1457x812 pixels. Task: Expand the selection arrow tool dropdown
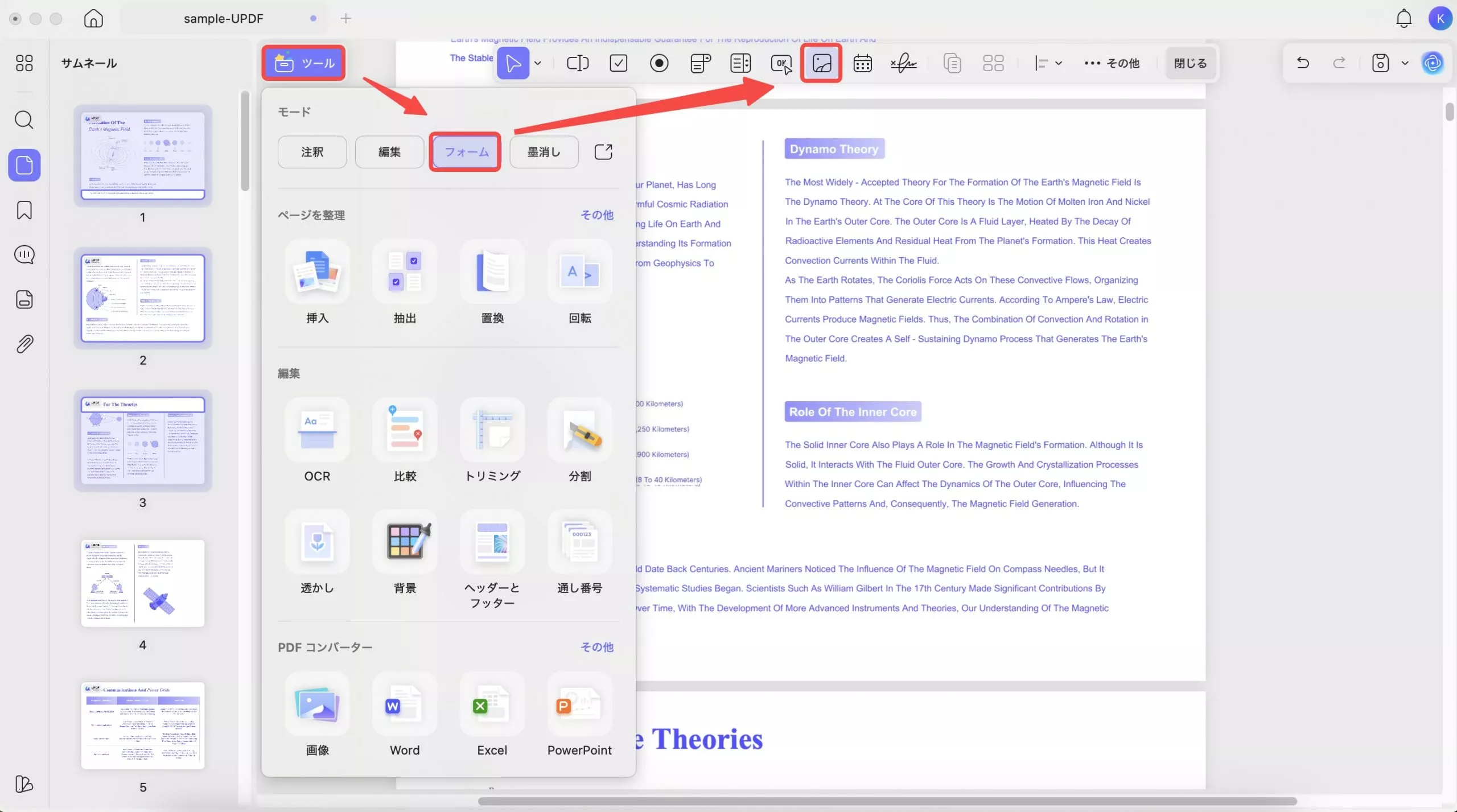point(538,63)
